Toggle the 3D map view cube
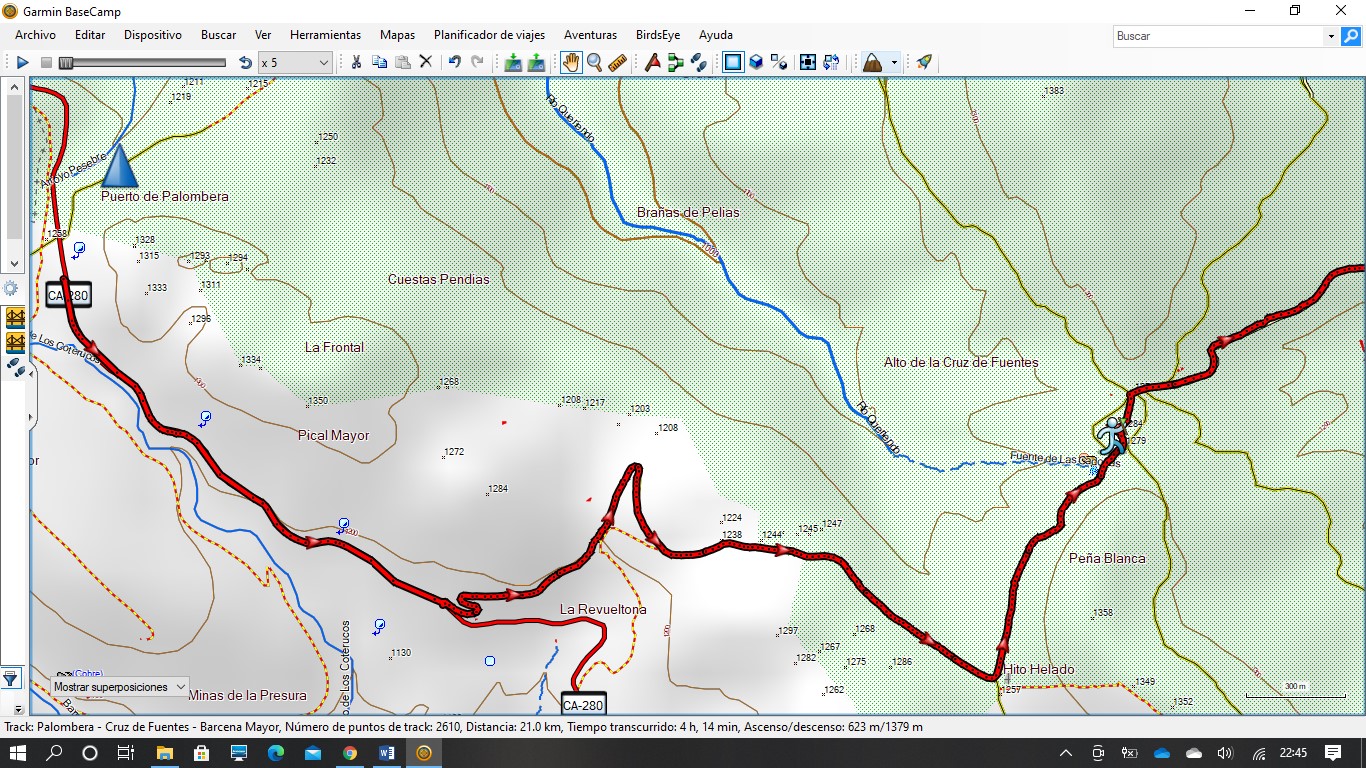This screenshot has width=1366, height=768. pos(756,62)
